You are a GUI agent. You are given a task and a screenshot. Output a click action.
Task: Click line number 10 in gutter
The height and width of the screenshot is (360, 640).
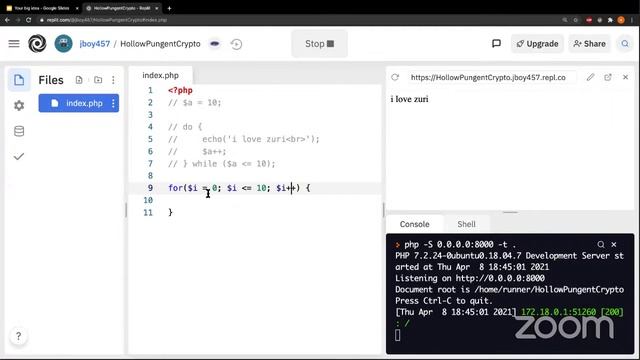pyautogui.click(x=148, y=200)
